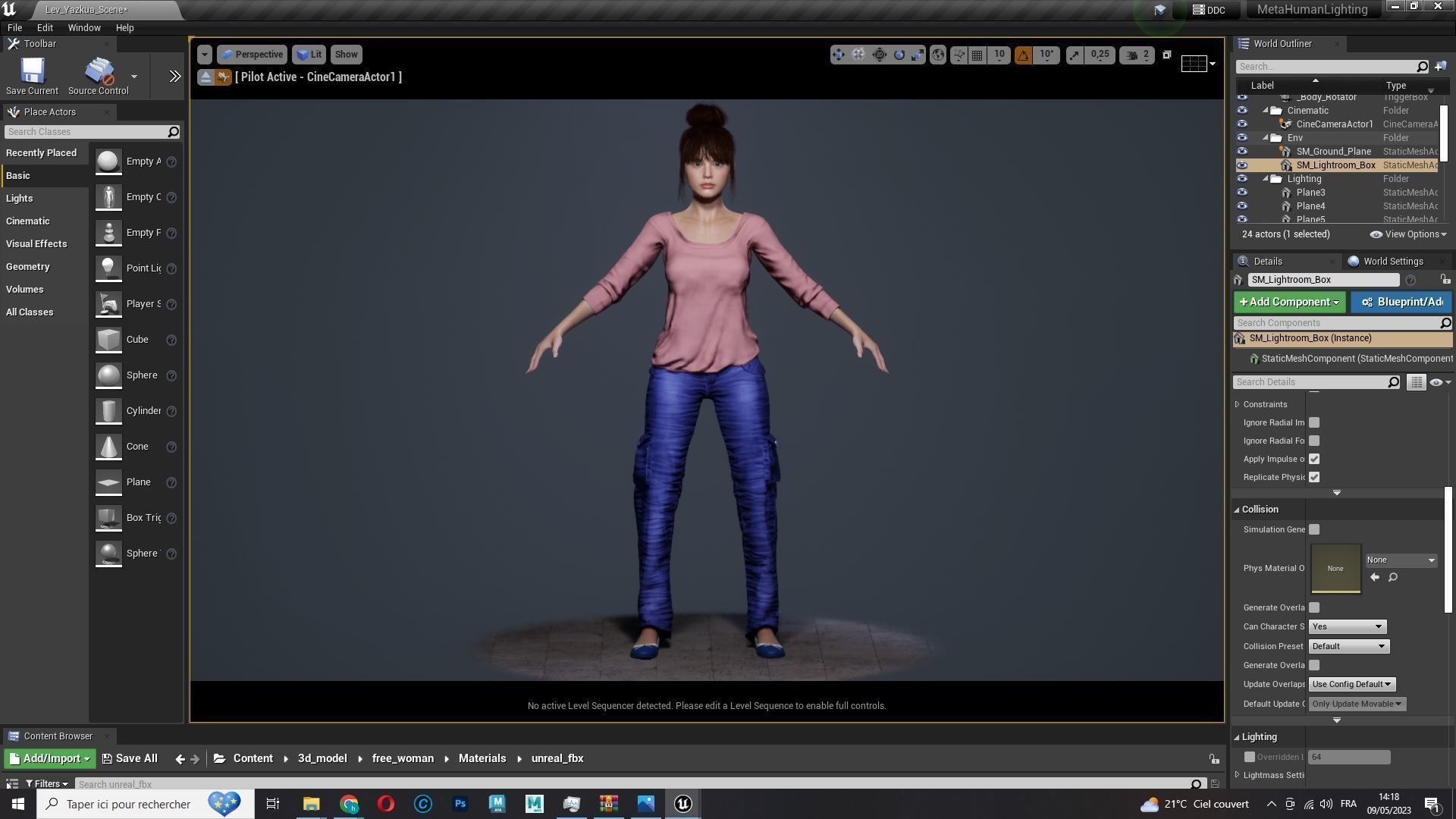Image resolution: width=1456 pixels, height=819 pixels.
Task: Click the Add/Import button
Action: [x=49, y=758]
